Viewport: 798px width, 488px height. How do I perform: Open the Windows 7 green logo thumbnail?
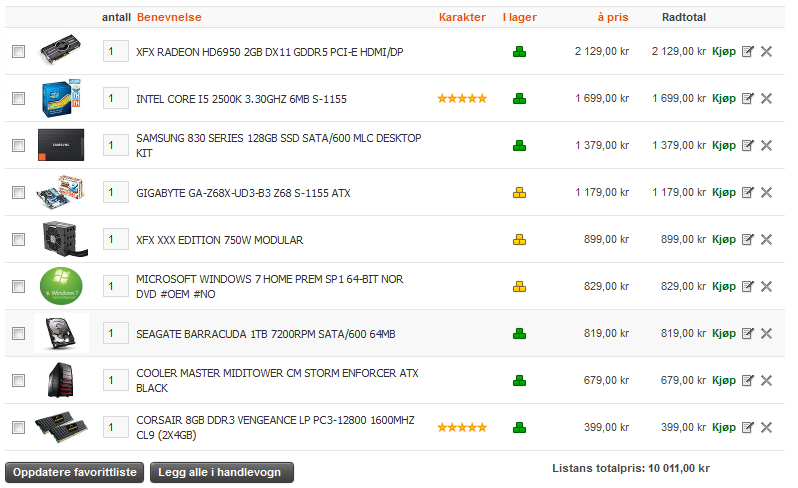(61, 286)
